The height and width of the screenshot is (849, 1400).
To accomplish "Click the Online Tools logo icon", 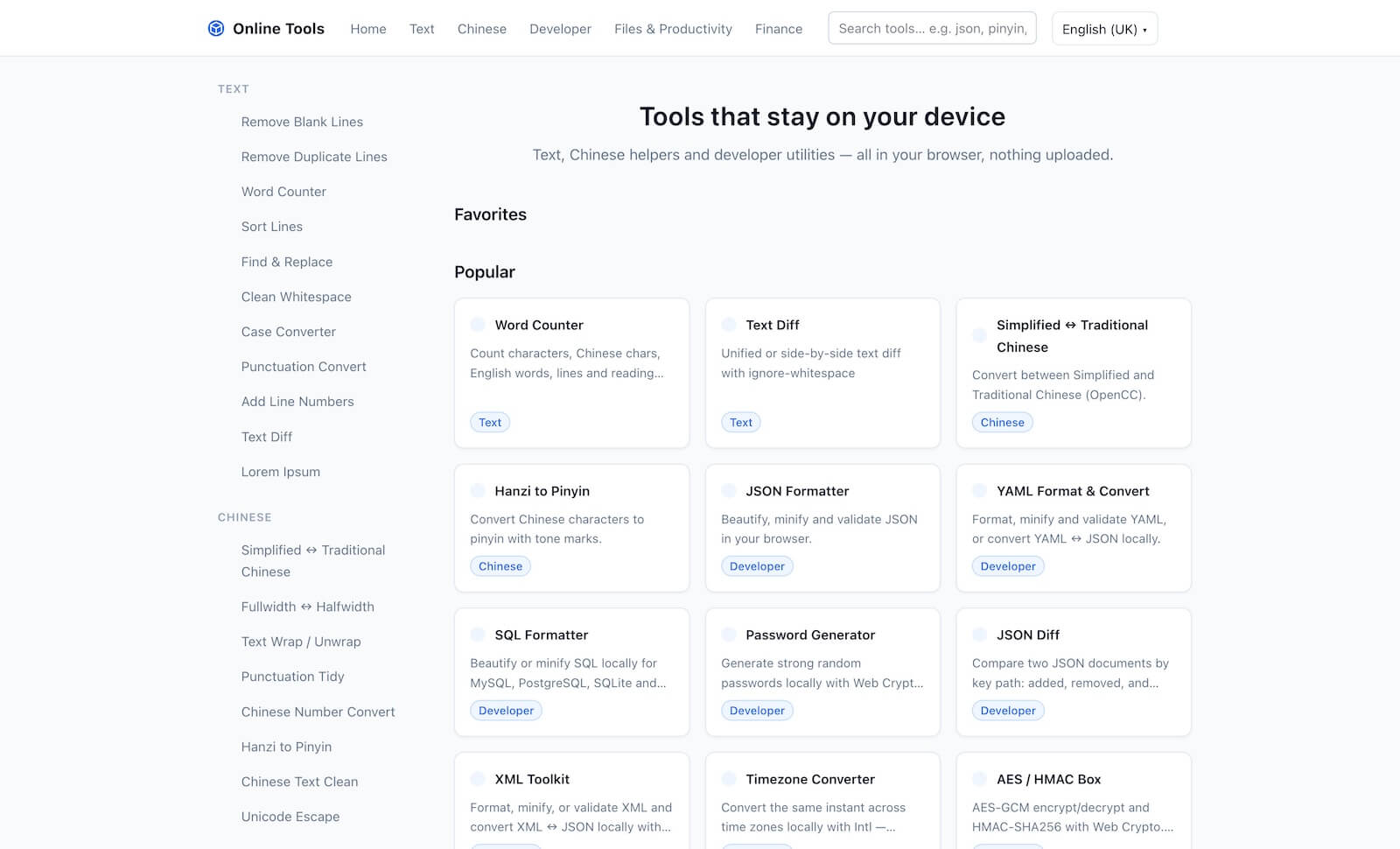I will click(x=216, y=29).
